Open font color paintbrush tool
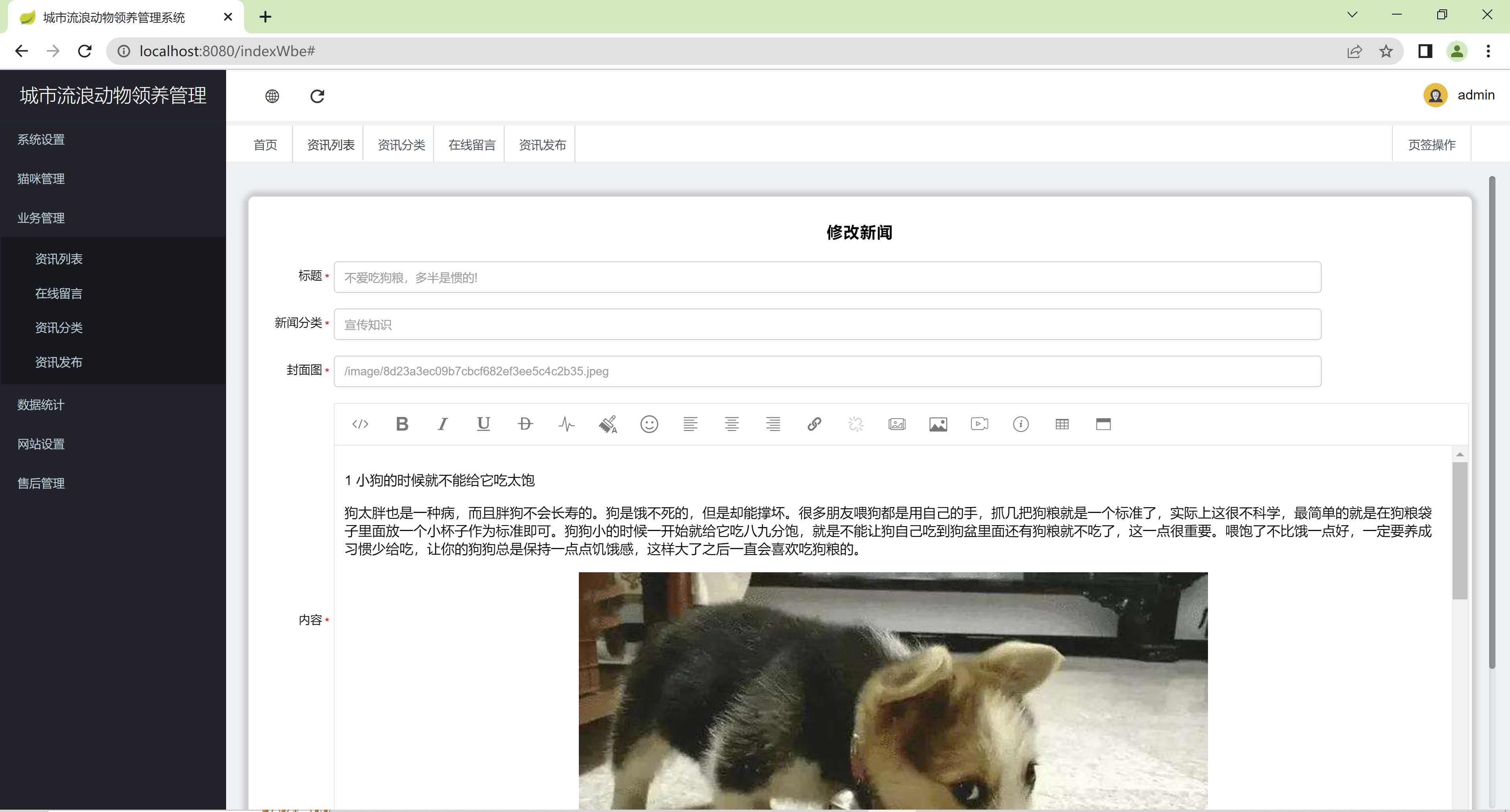The width and height of the screenshot is (1510, 812). 608,424
